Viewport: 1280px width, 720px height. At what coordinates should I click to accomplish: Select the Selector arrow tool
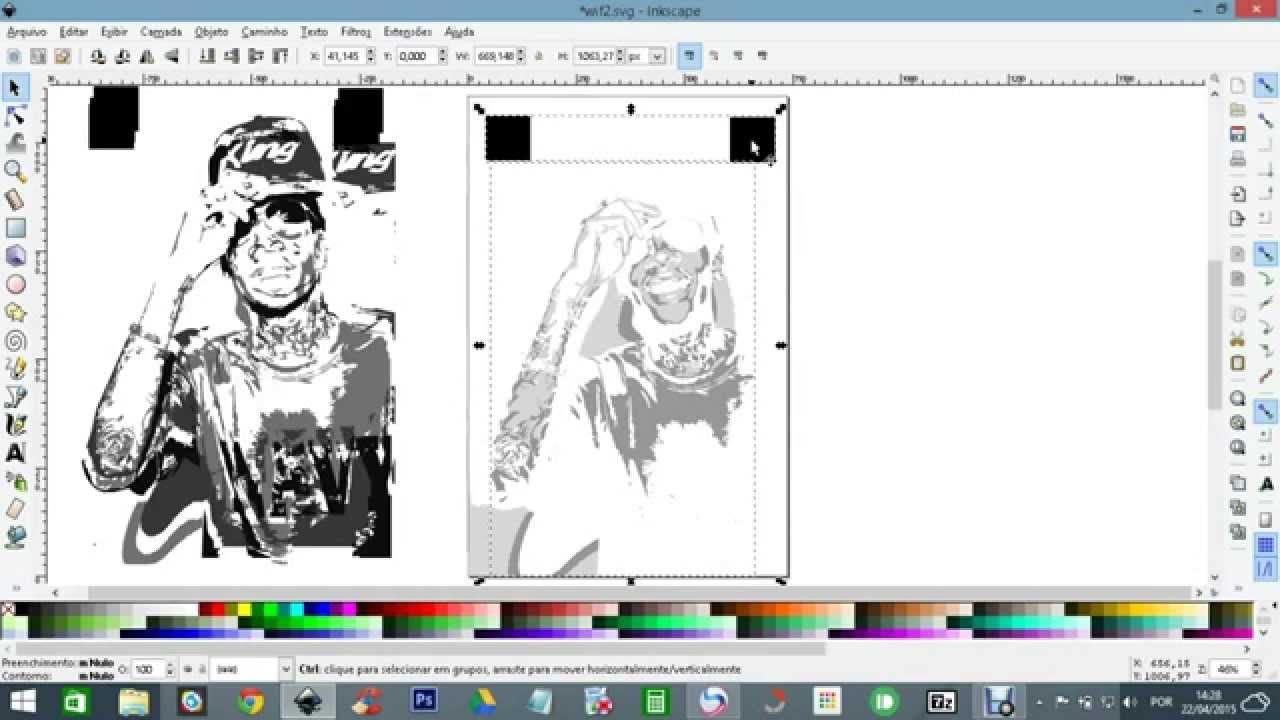point(15,88)
